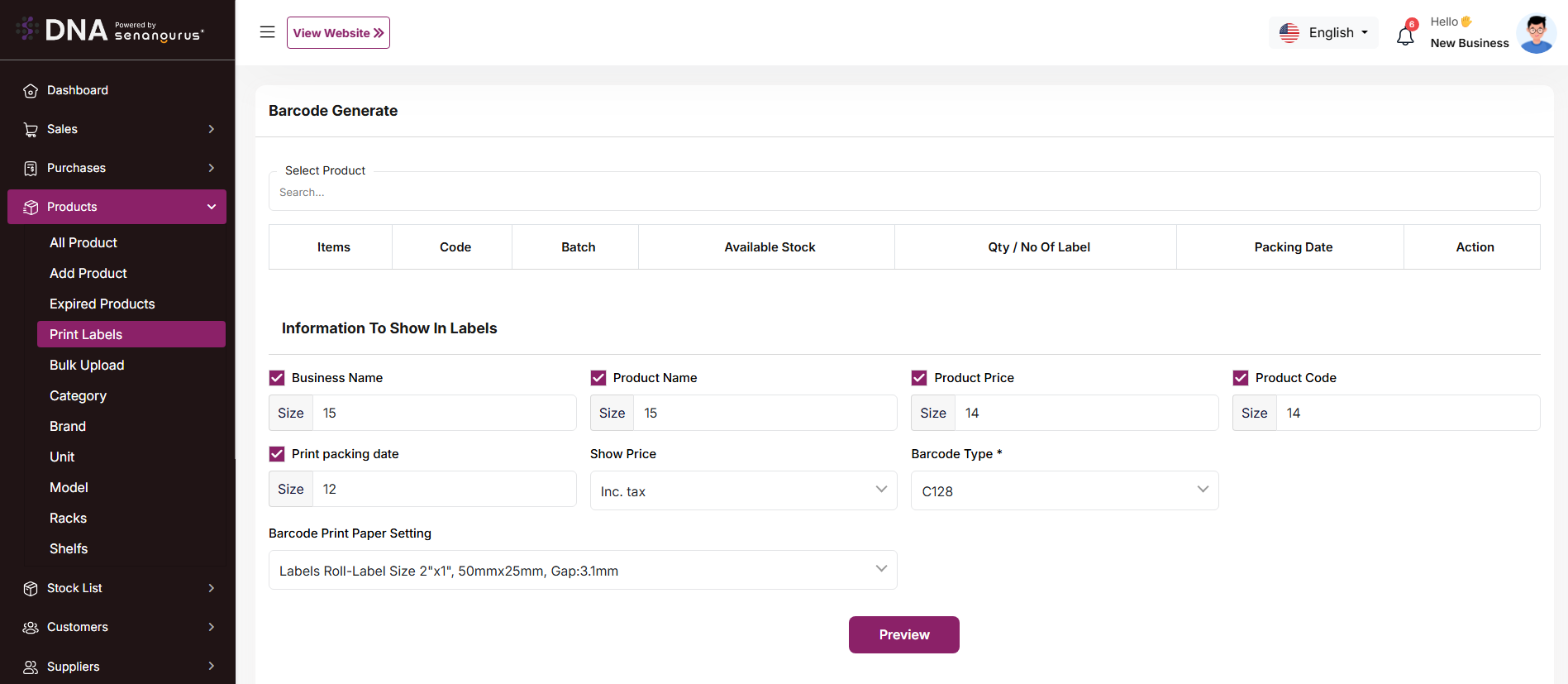Disable the Print packing date checkbox
The height and width of the screenshot is (684, 1568).
pos(277,454)
